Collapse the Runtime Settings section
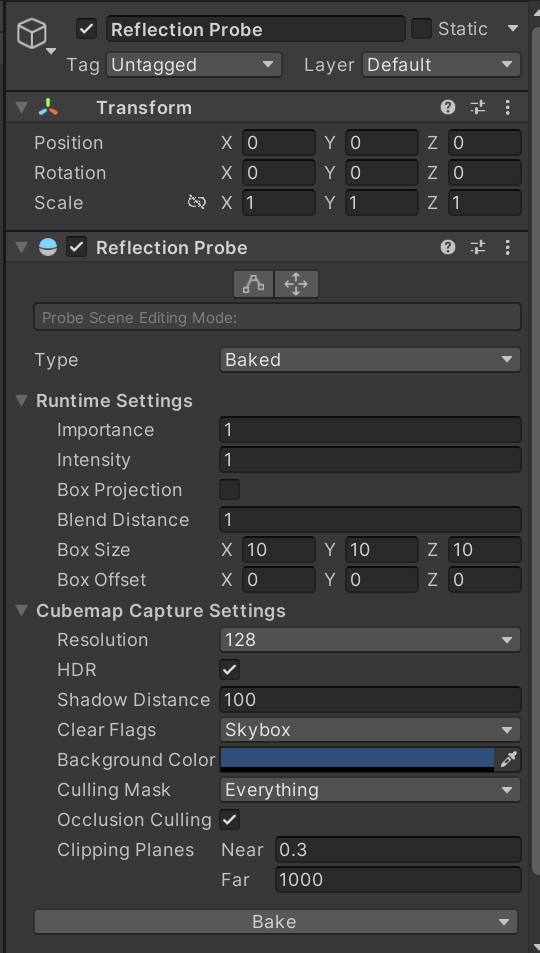 point(22,401)
